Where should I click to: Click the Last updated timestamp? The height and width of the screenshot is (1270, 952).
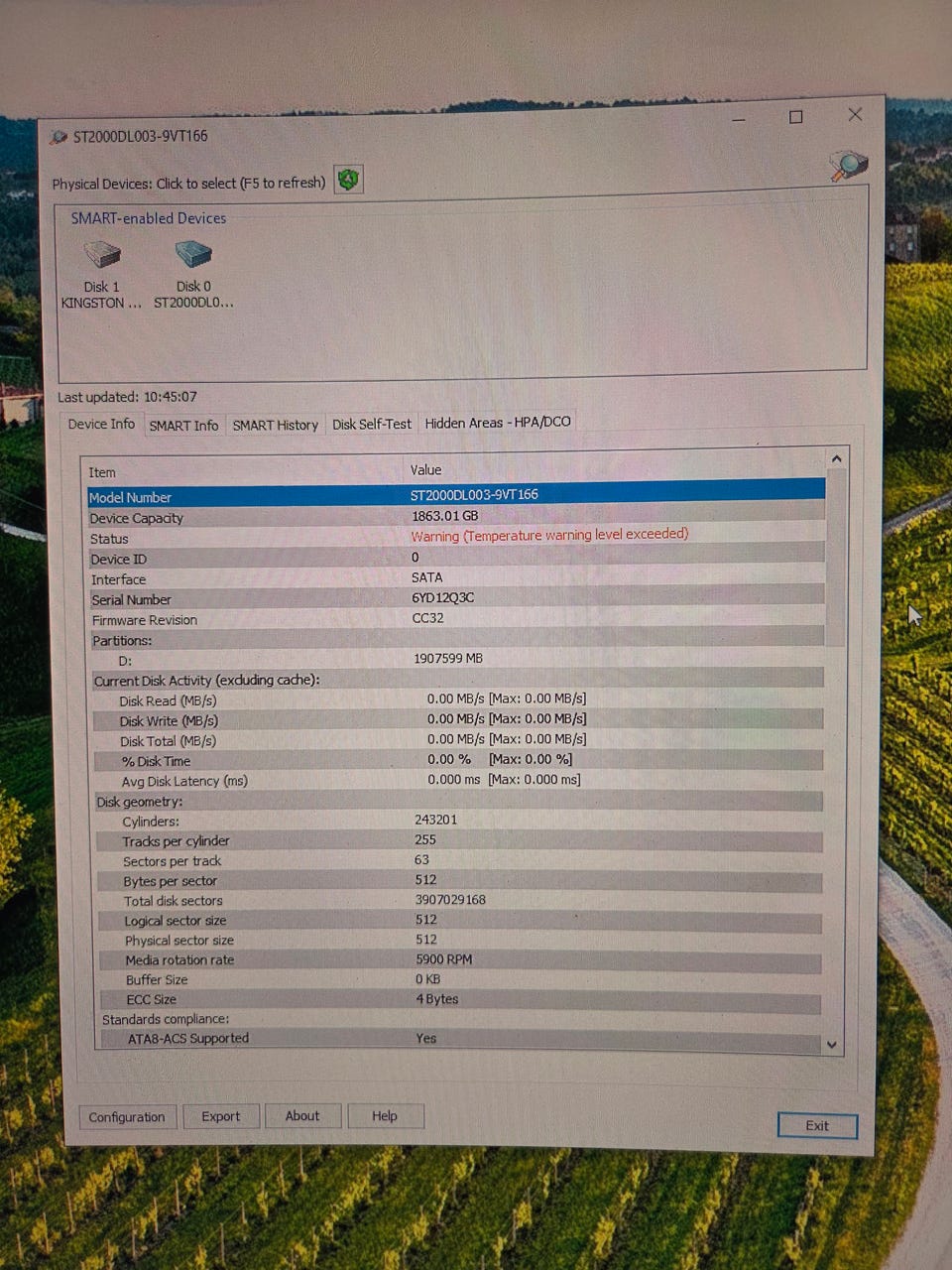tap(127, 397)
